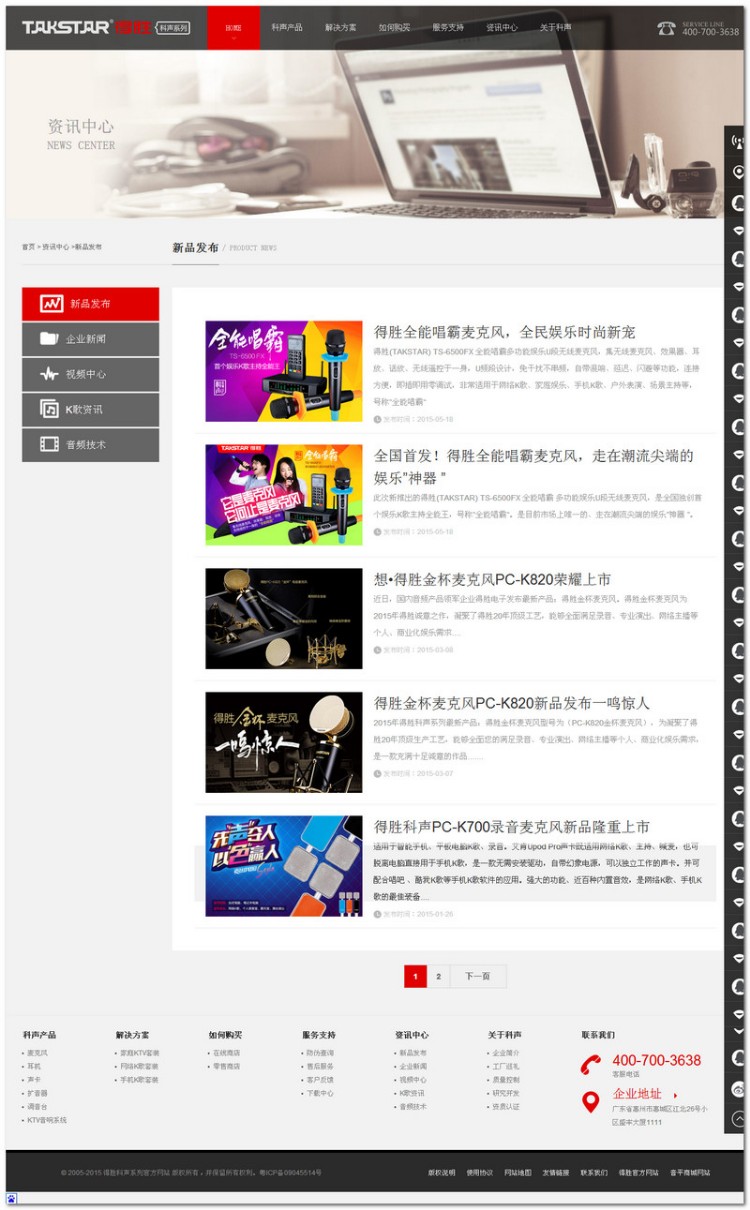Click the signal tower icon atop right dock
Screen dimensions: 750x1210
pos(738,141)
